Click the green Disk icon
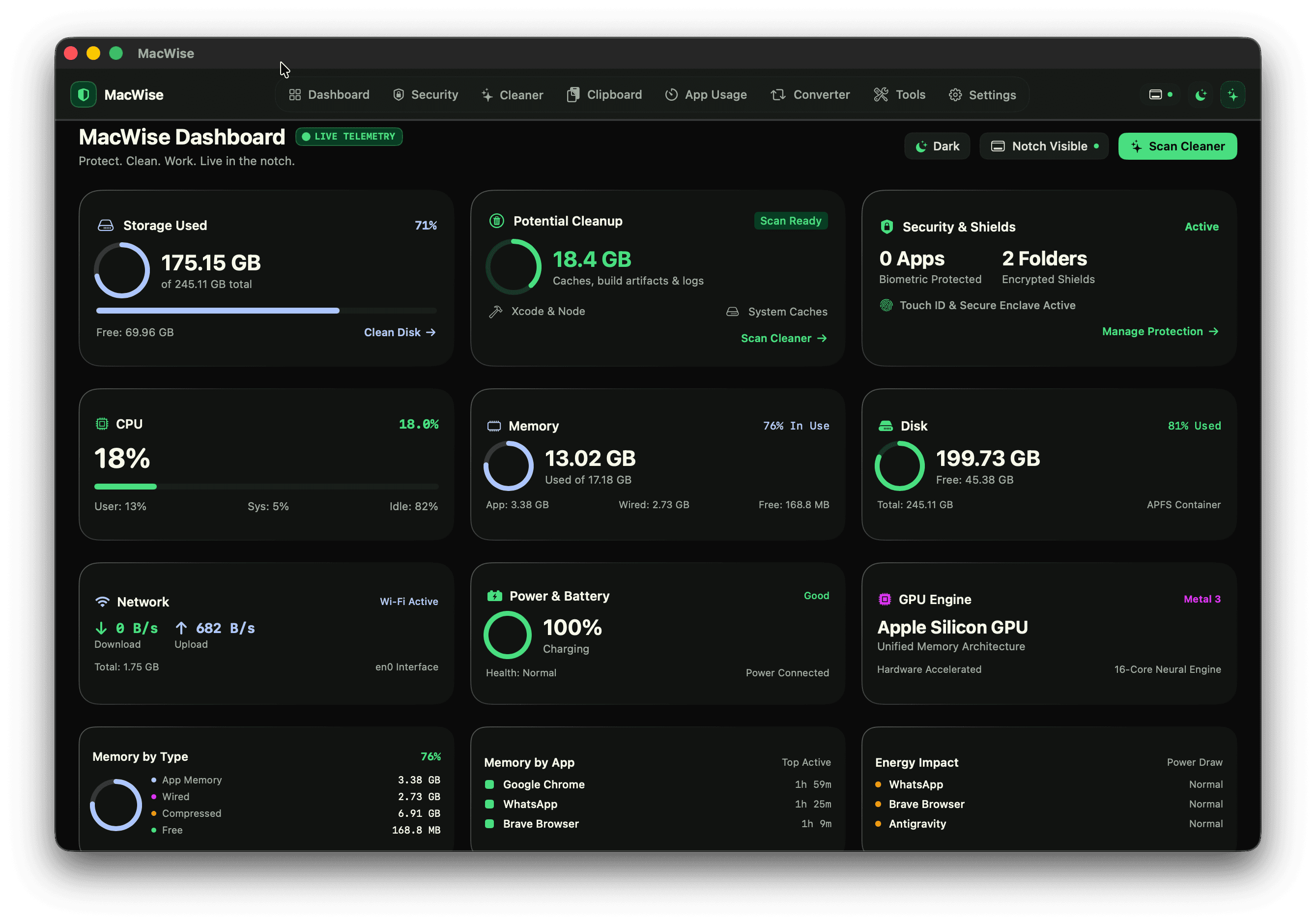This screenshot has width=1316, height=924. [x=886, y=426]
